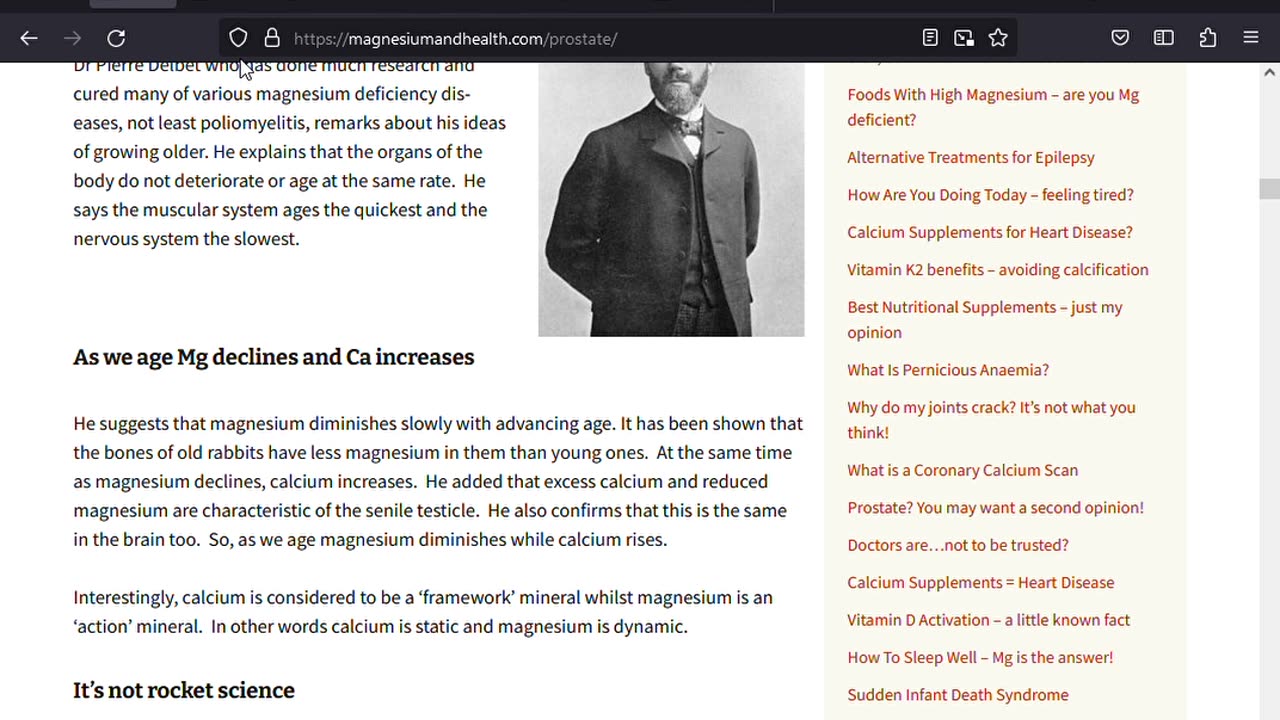Reload the current page
This screenshot has width=1280, height=720.
tap(116, 38)
